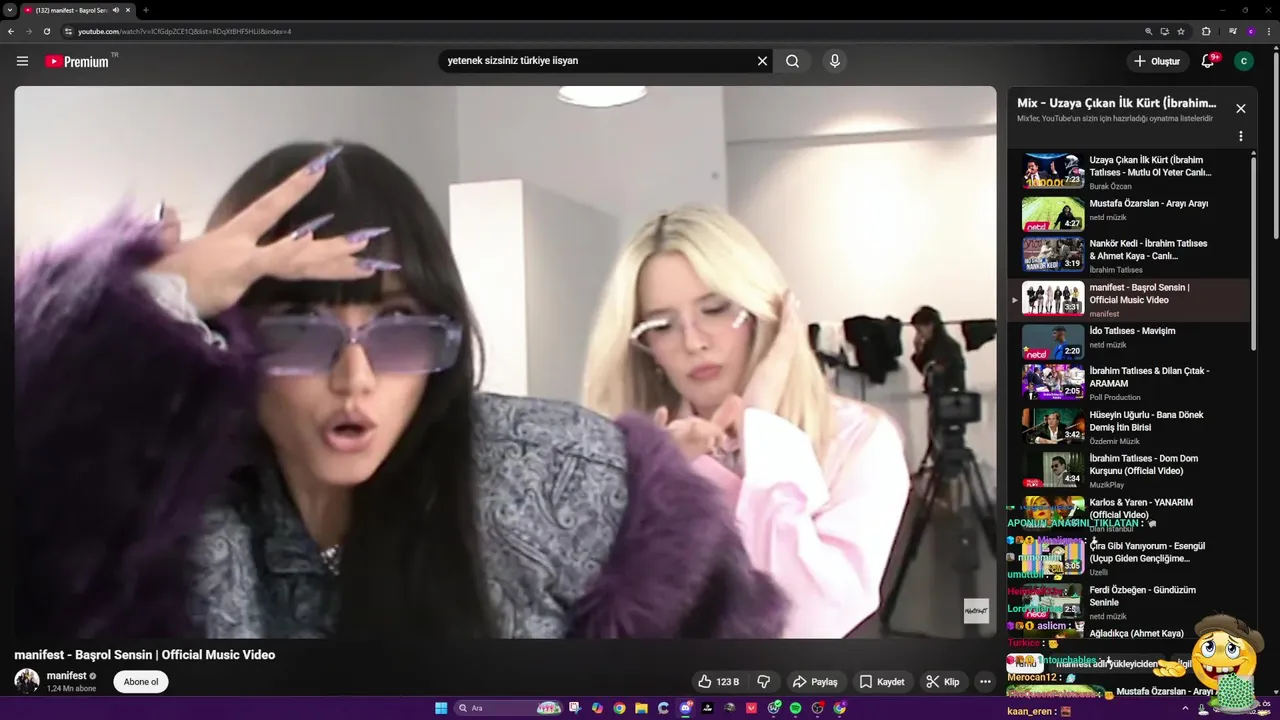Play Mustafa Özarslan - Arayı Arayı thumbnail
The width and height of the screenshot is (1280, 720).
(1053, 214)
